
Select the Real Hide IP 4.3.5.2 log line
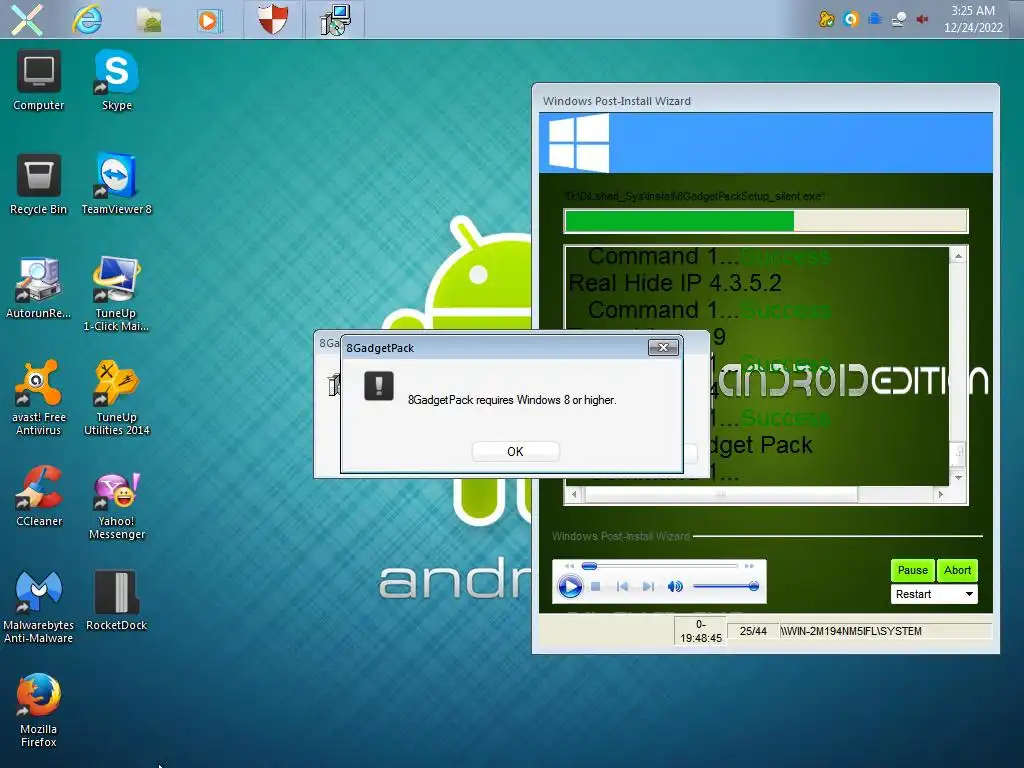(675, 283)
